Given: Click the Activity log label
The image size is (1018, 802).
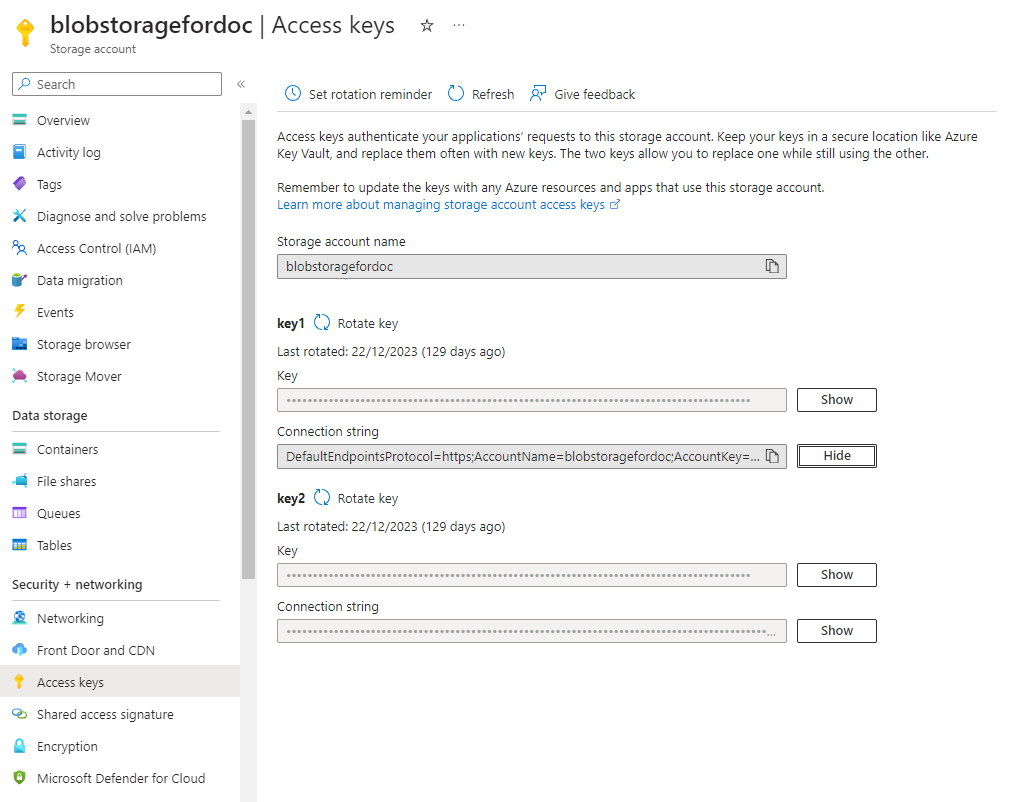Looking at the screenshot, I should [69, 153].
